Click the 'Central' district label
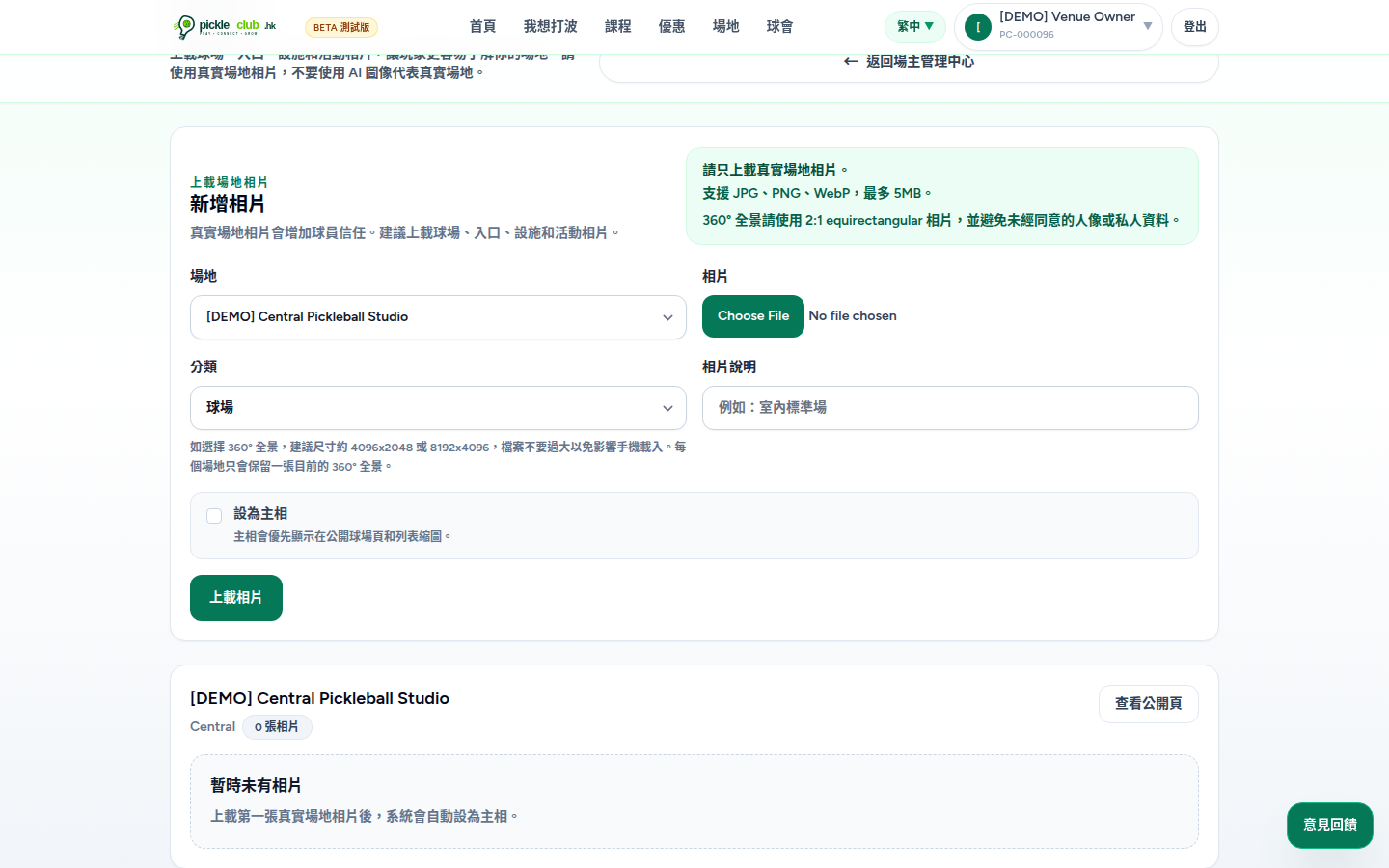This screenshot has width=1389, height=868. [x=212, y=727]
